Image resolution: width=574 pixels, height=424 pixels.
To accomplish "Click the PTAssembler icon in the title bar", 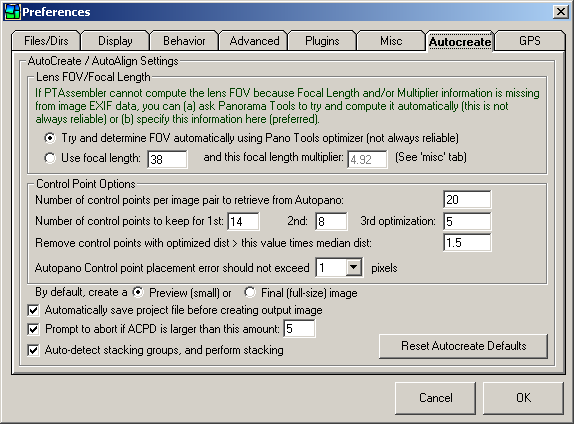I will click(x=12, y=12).
